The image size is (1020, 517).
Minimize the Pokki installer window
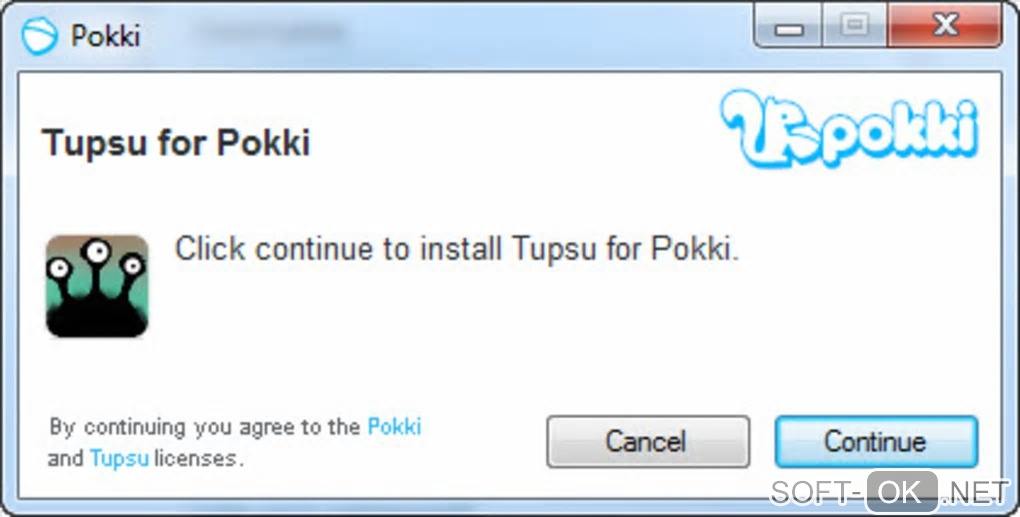(790, 29)
